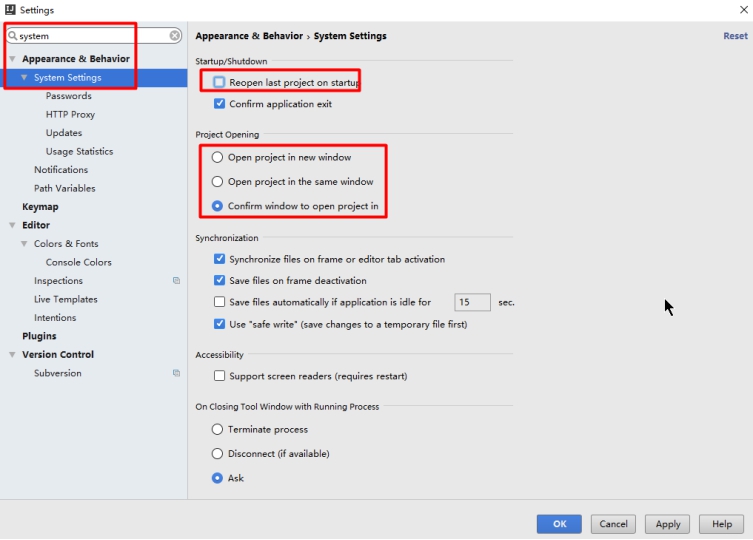Open Inspections settings
753x540 pixels.
(x=59, y=281)
